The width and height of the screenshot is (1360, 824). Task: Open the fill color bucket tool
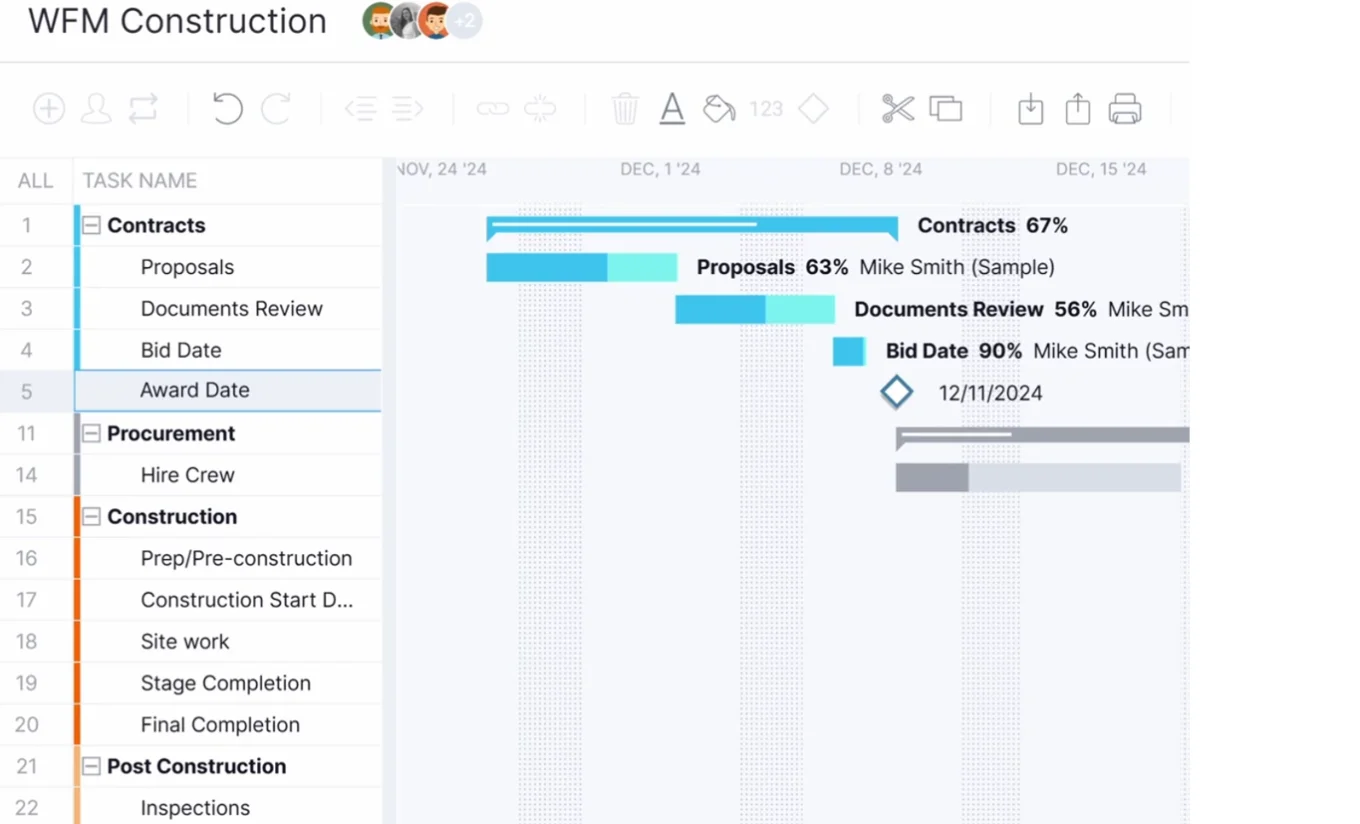point(718,108)
